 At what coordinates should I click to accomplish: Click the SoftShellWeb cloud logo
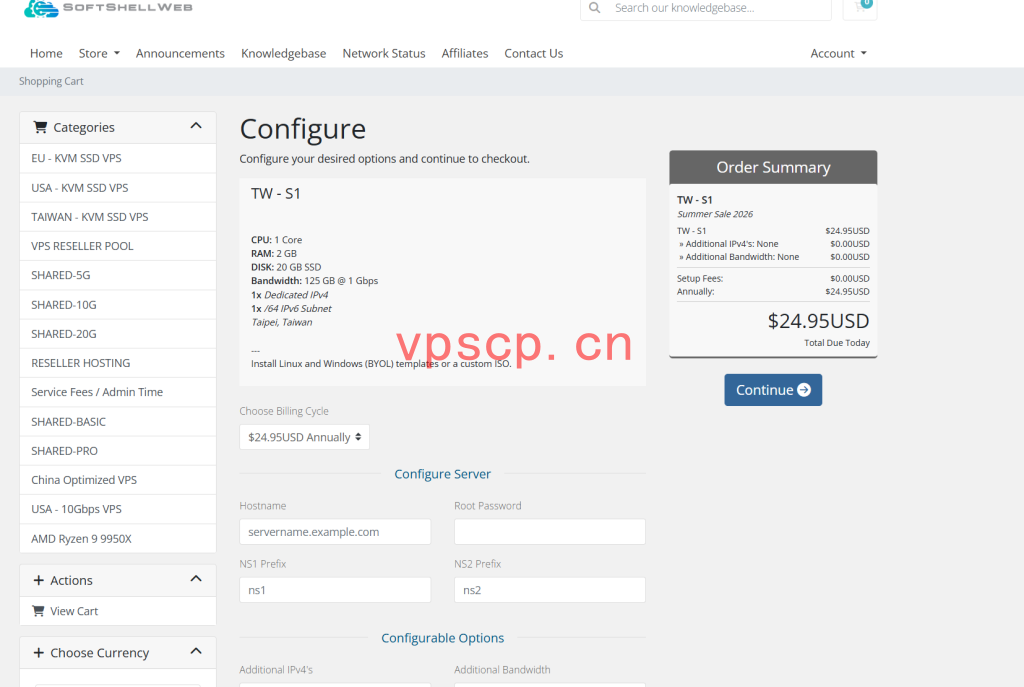(x=41, y=8)
